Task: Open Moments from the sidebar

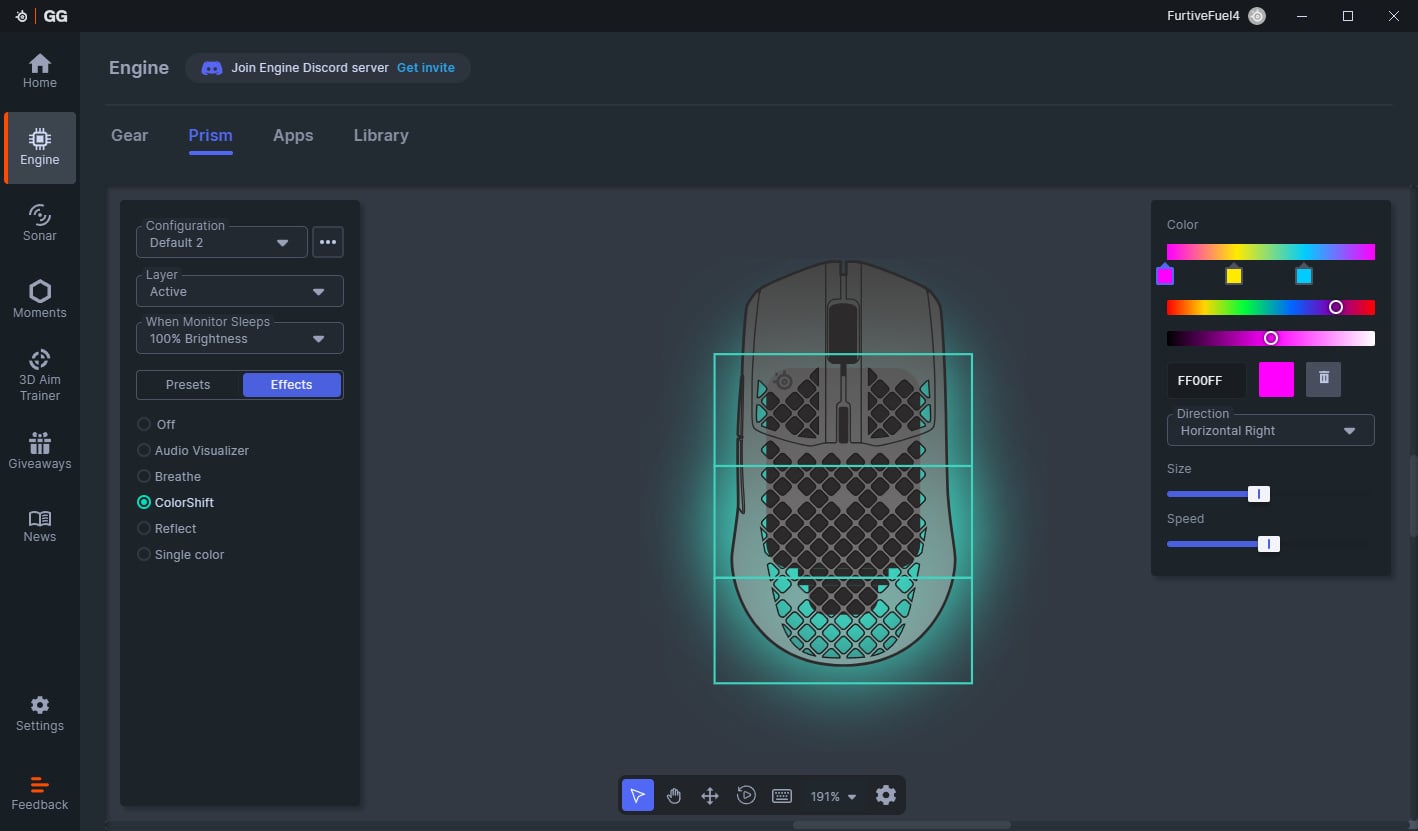Action: click(40, 300)
